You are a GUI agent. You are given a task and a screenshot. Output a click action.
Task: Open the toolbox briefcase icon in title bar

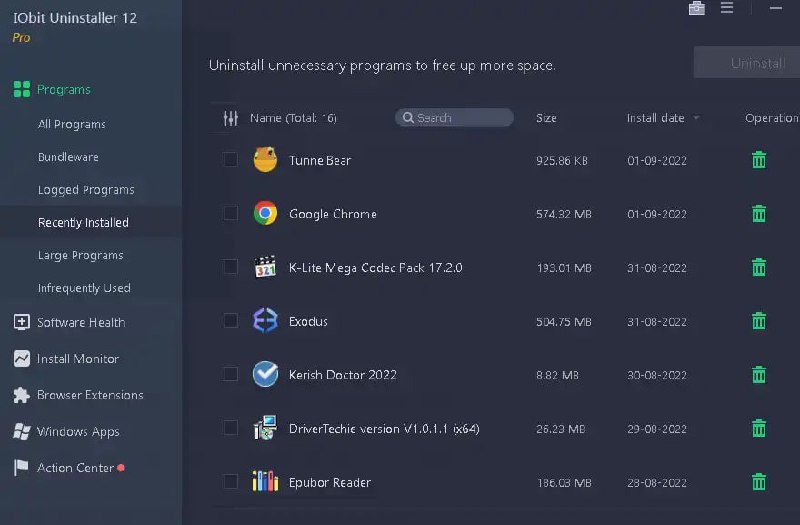[696, 8]
